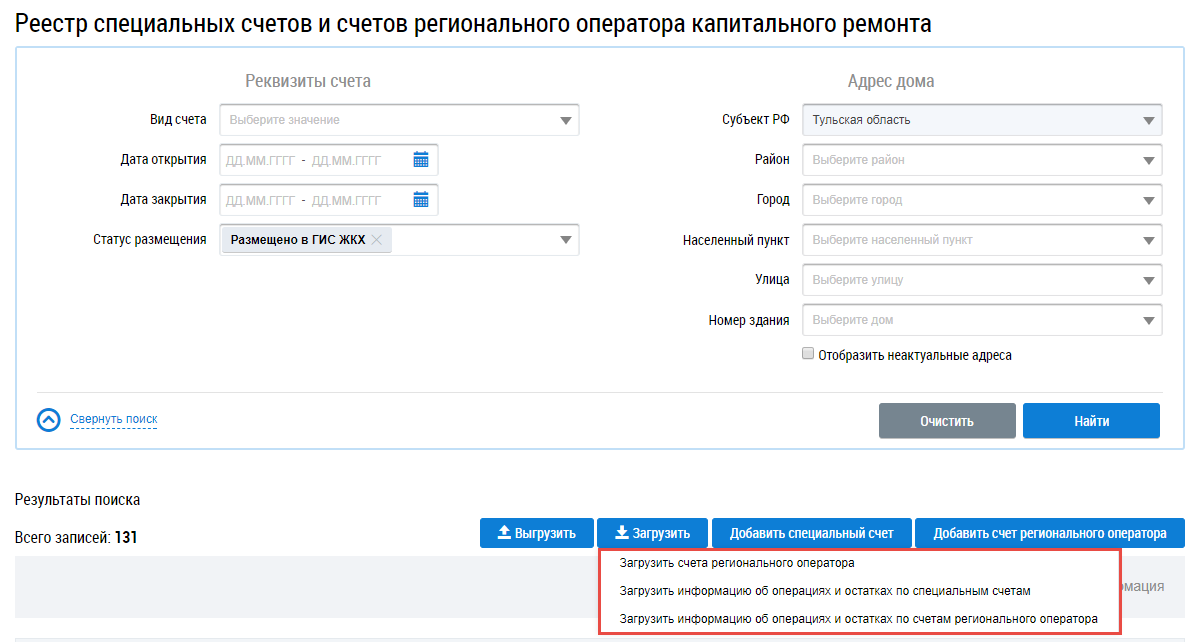Screen dimensions: 1204x642
Task: Click the circular collapse arrow icon
Action: 49,420
